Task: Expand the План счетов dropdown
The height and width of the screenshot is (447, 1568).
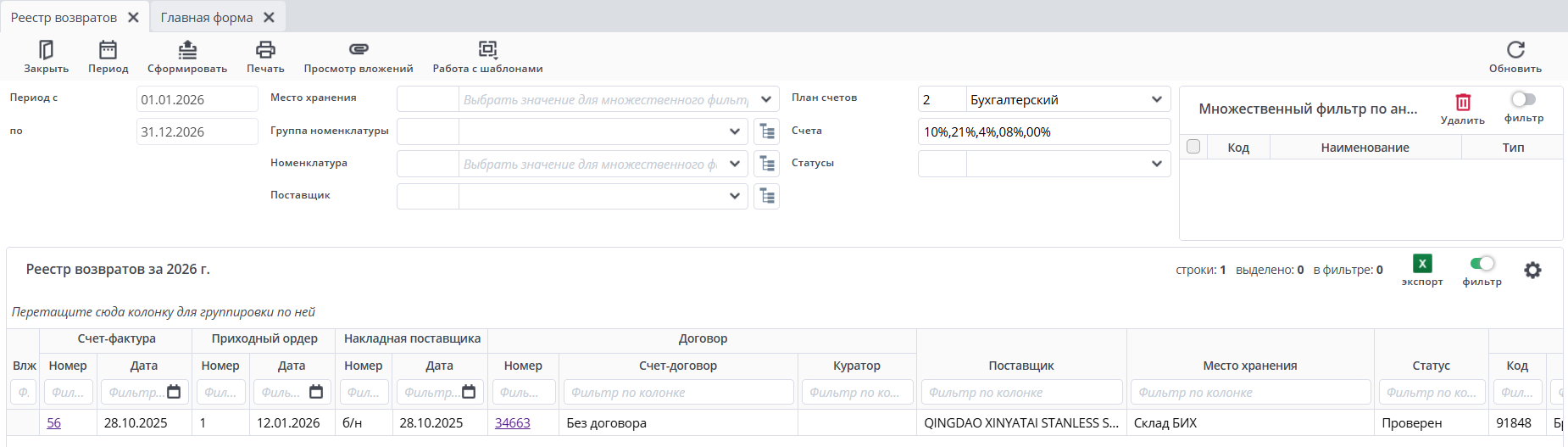Action: point(1156,99)
